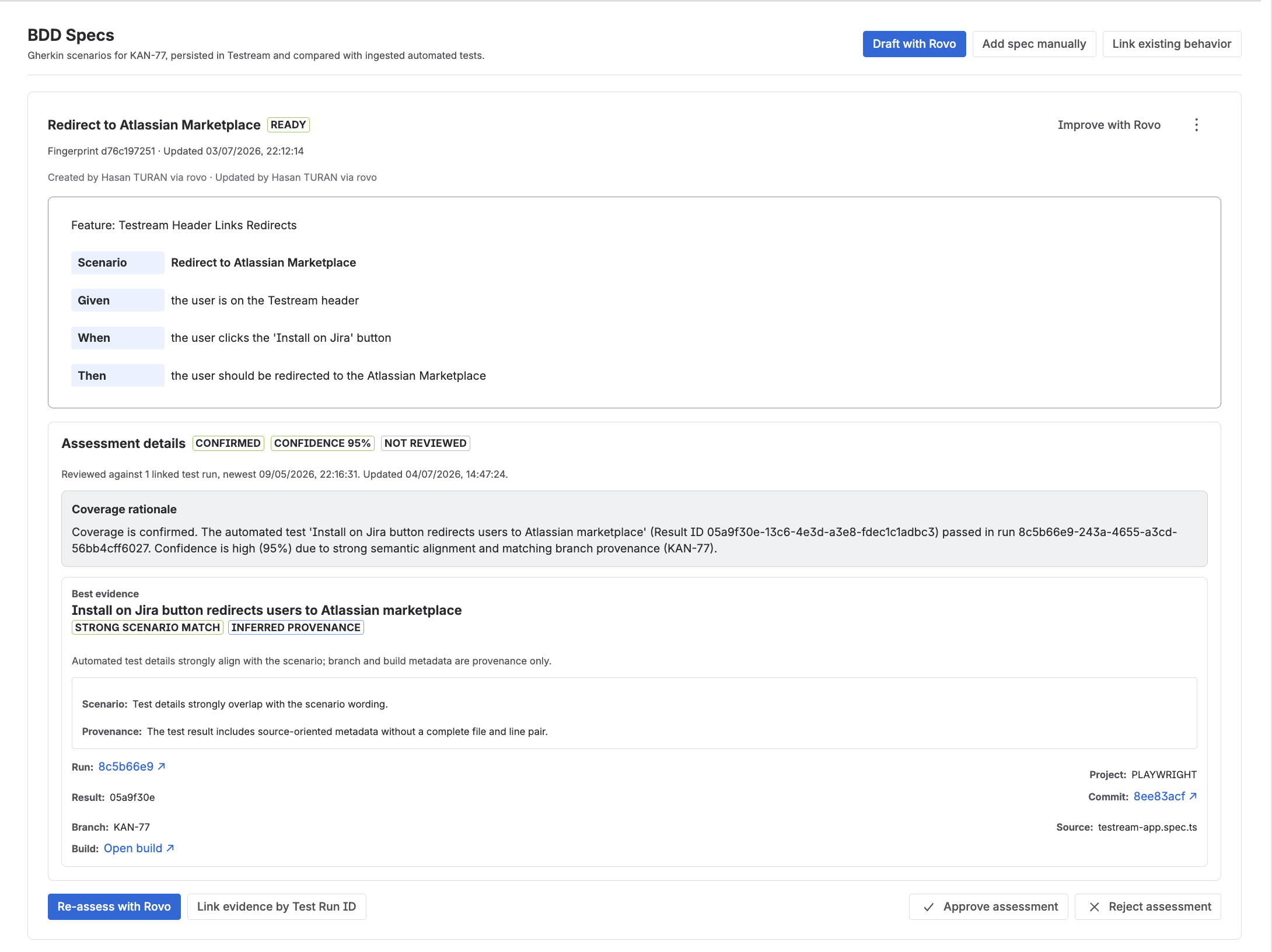Click Feature: Testream Header Links Redirects

click(x=184, y=225)
